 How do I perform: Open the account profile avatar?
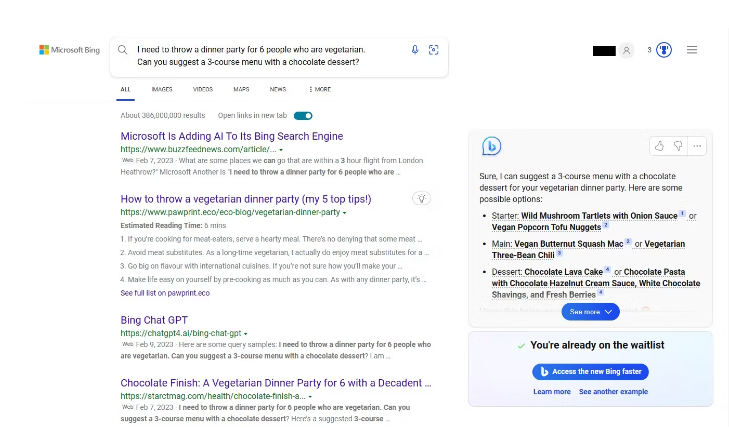(626, 50)
